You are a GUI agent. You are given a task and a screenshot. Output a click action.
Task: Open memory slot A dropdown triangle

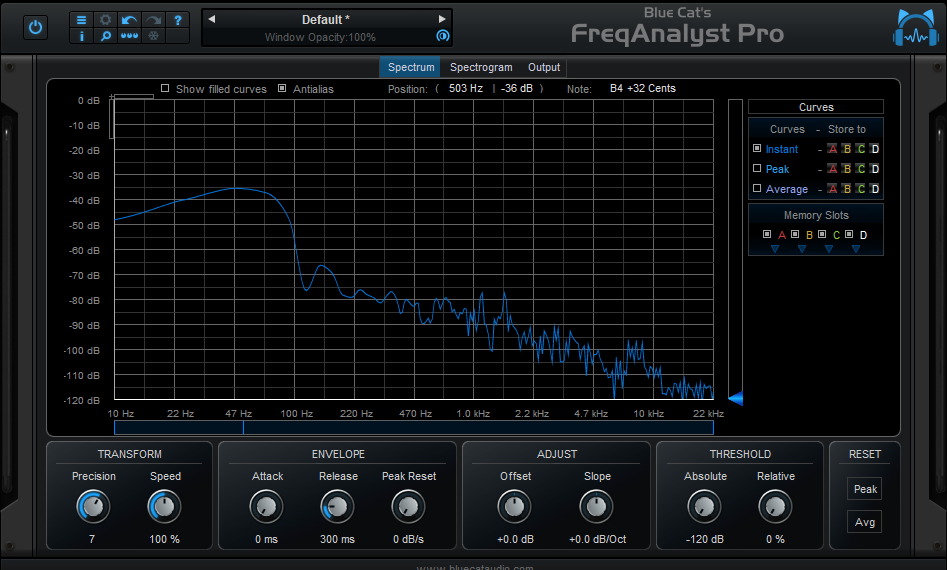(775, 249)
